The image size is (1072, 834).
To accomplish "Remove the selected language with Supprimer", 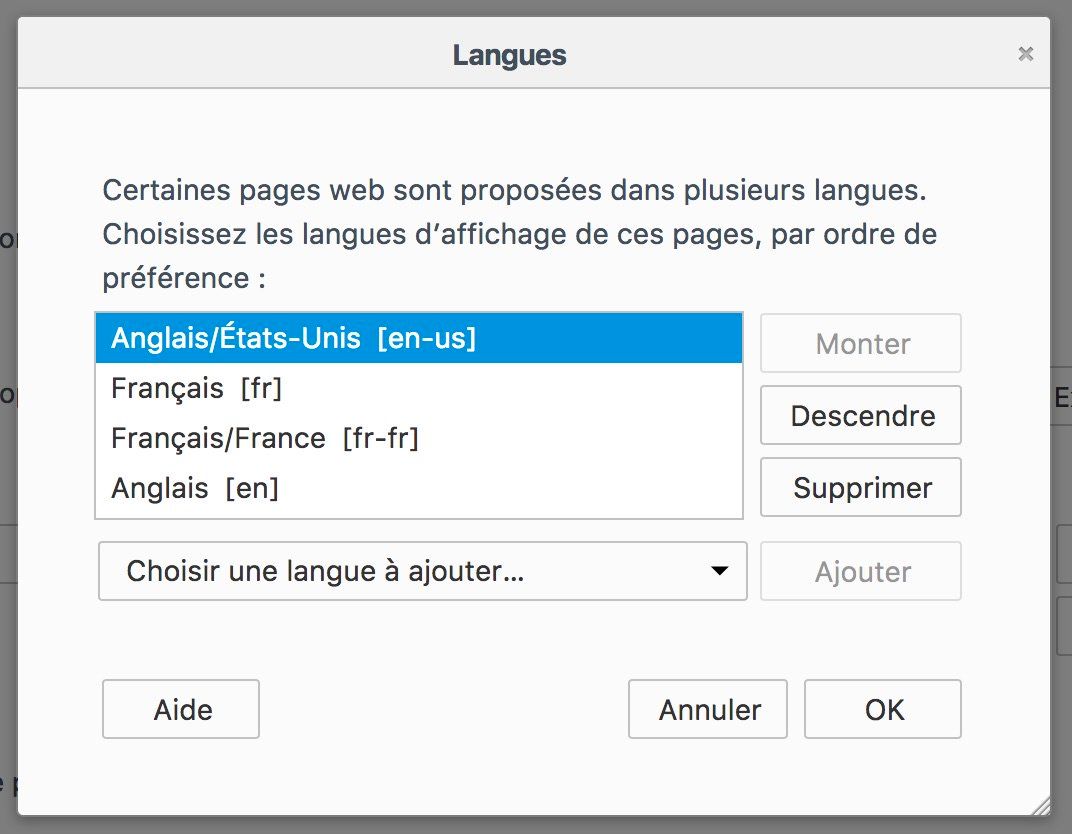I will 861,487.
